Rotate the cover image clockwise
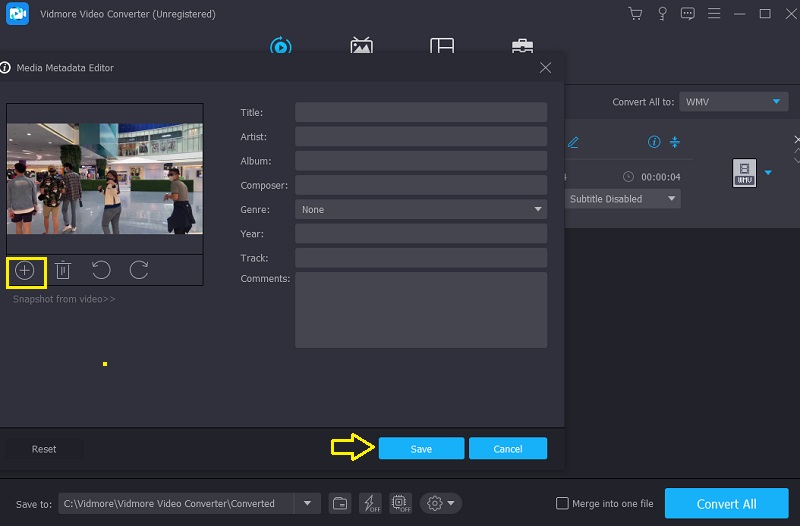This screenshot has width=800, height=526. [x=139, y=270]
